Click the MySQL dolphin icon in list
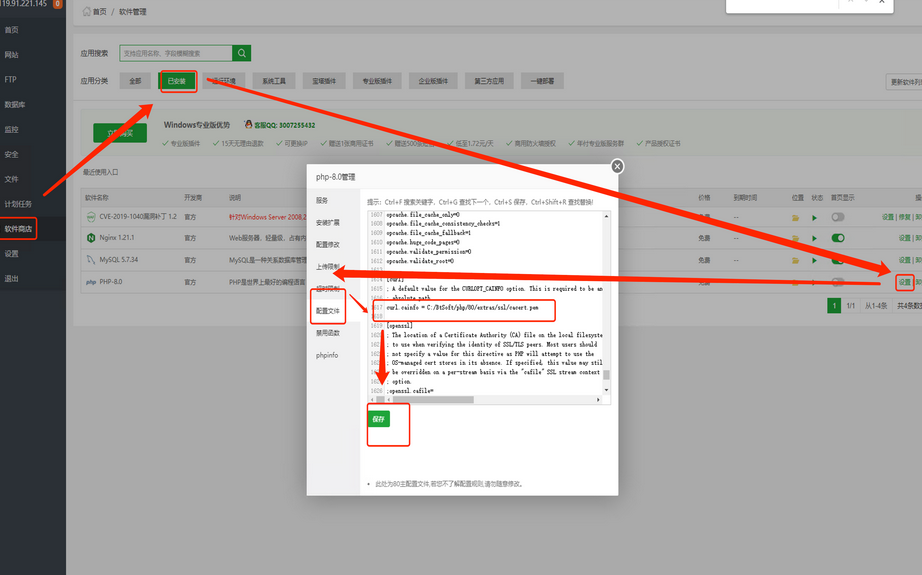 [91, 260]
